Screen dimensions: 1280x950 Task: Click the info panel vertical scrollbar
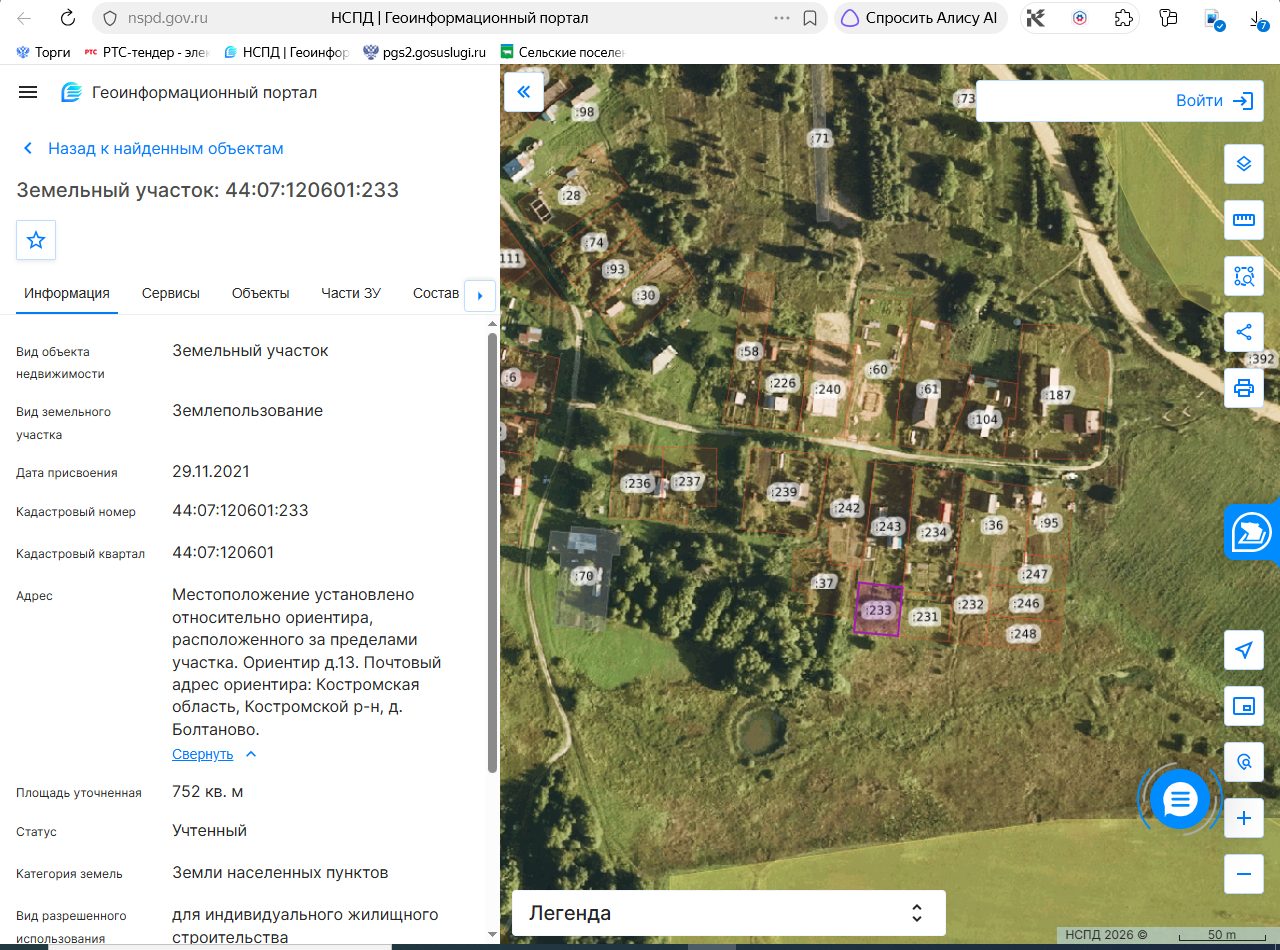pos(492,552)
